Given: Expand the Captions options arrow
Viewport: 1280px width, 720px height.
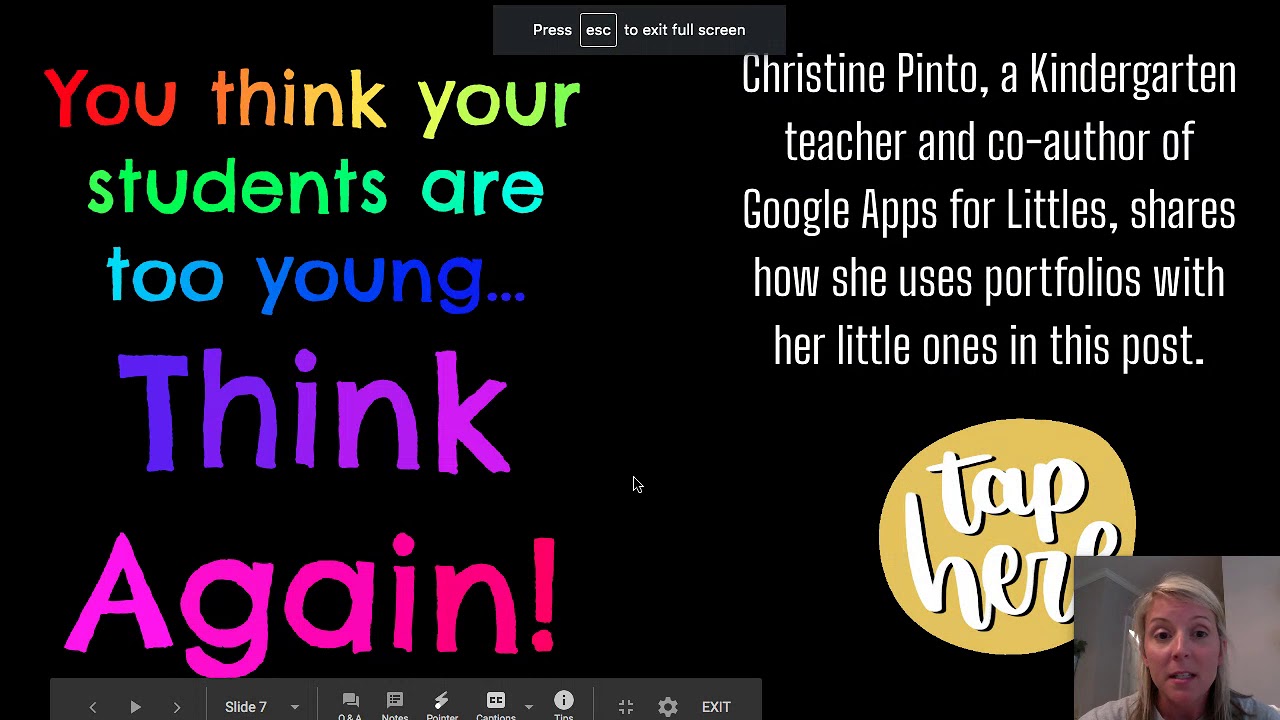Looking at the screenshot, I should [x=529, y=707].
